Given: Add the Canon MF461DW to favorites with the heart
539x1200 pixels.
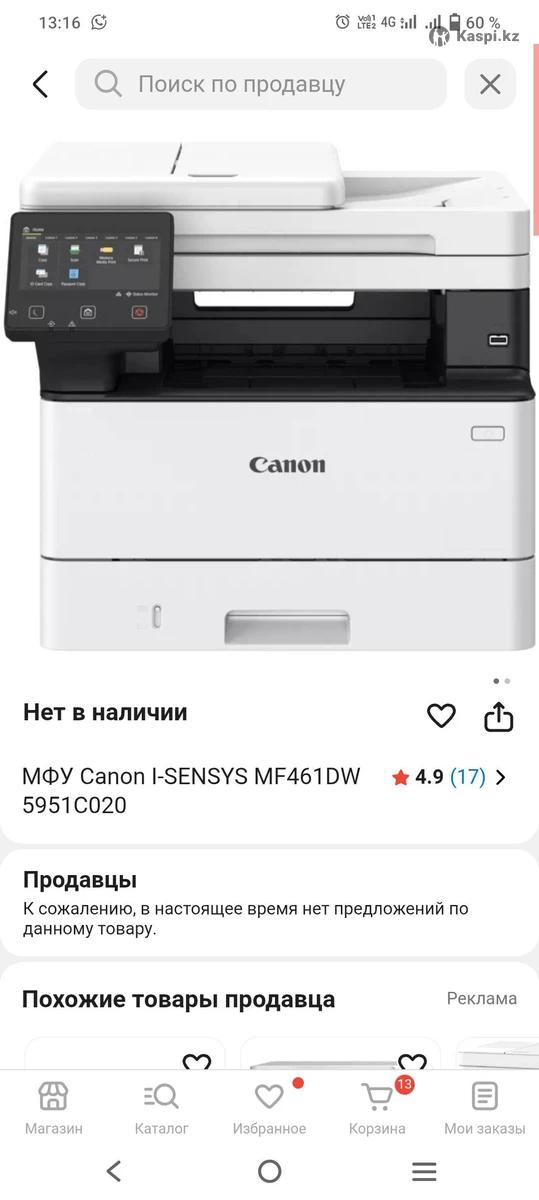Looking at the screenshot, I should (x=441, y=715).
